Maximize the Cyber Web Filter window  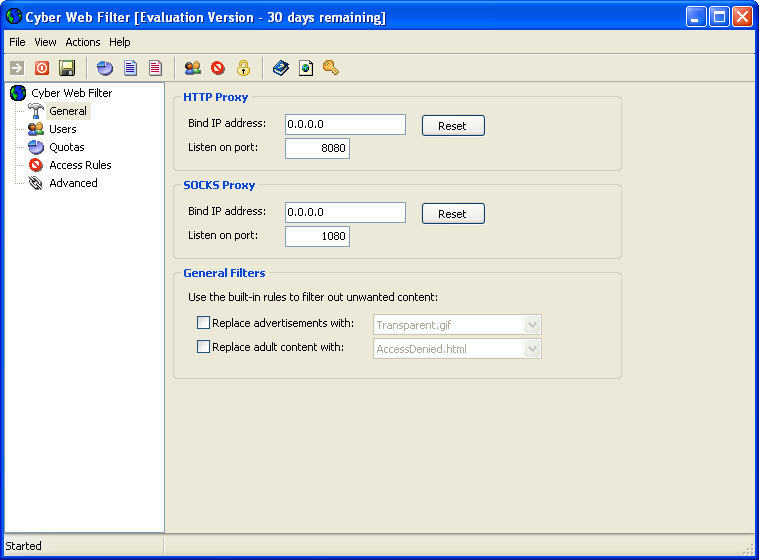coord(719,17)
